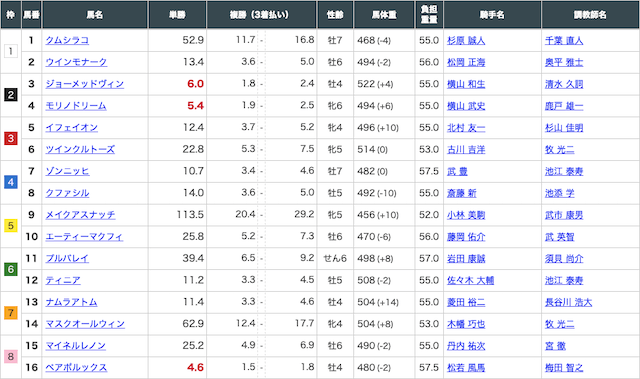Open horse link ナムラアトム
Viewport: 640px width, 379px height.
[x=71, y=302]
